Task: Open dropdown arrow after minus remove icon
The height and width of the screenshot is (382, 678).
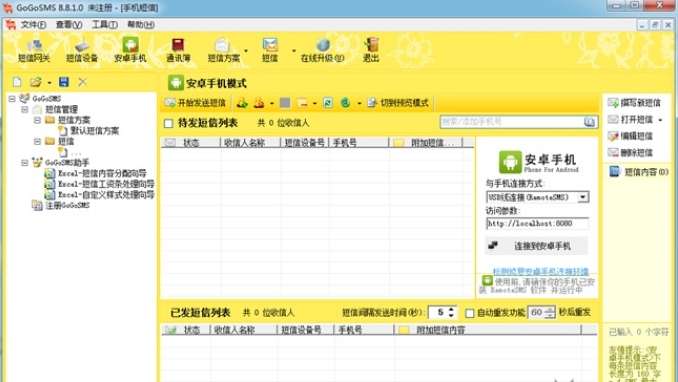Action: click(314, 103)
